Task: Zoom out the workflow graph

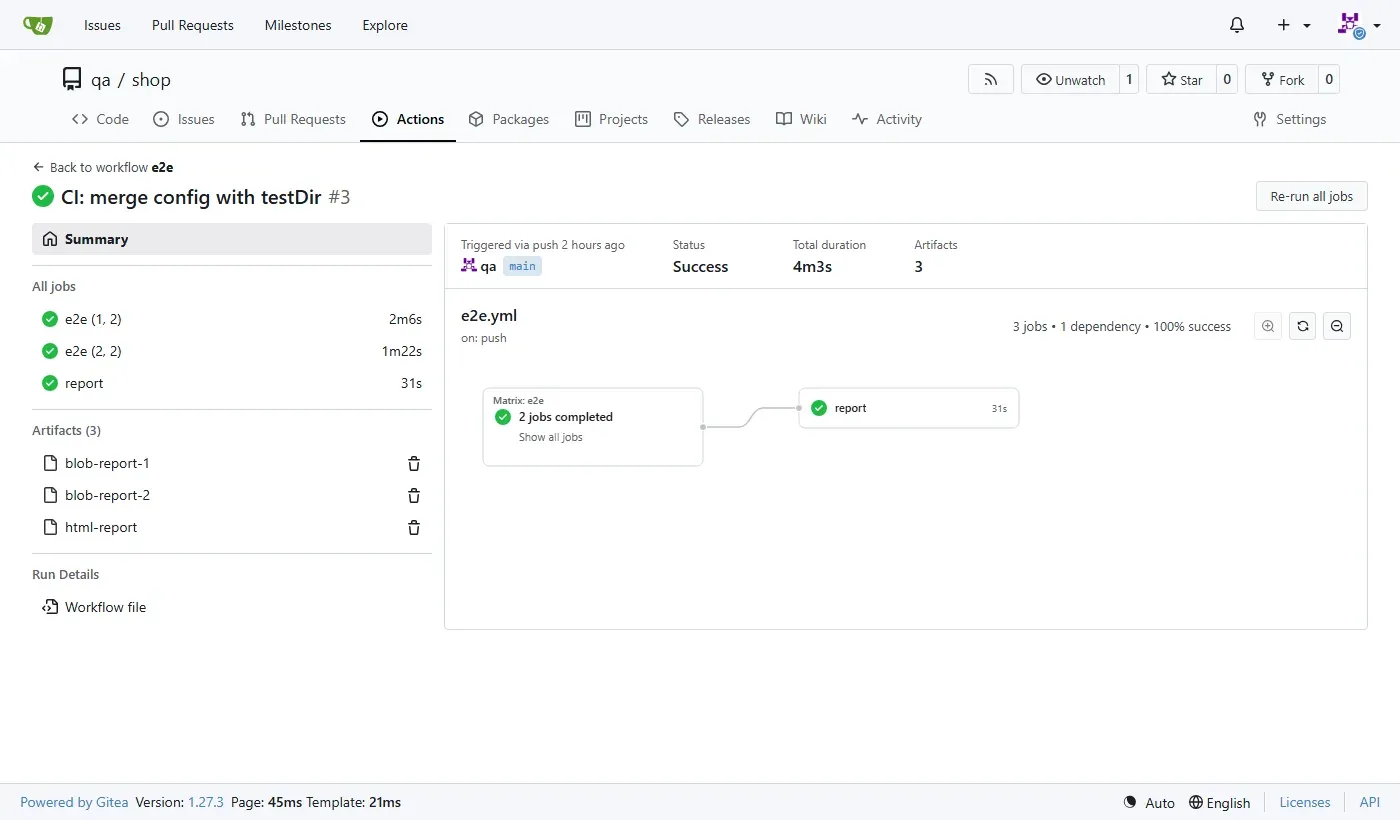Action: coord(1337,326)
